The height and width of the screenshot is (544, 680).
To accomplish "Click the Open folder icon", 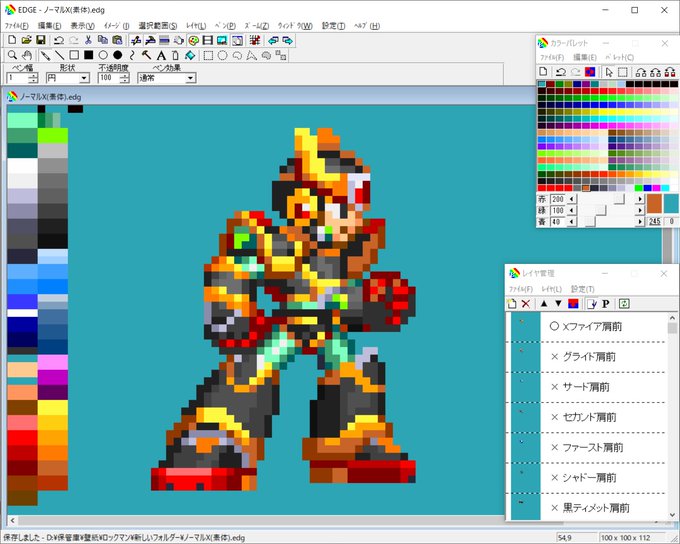I will [26, 40].
